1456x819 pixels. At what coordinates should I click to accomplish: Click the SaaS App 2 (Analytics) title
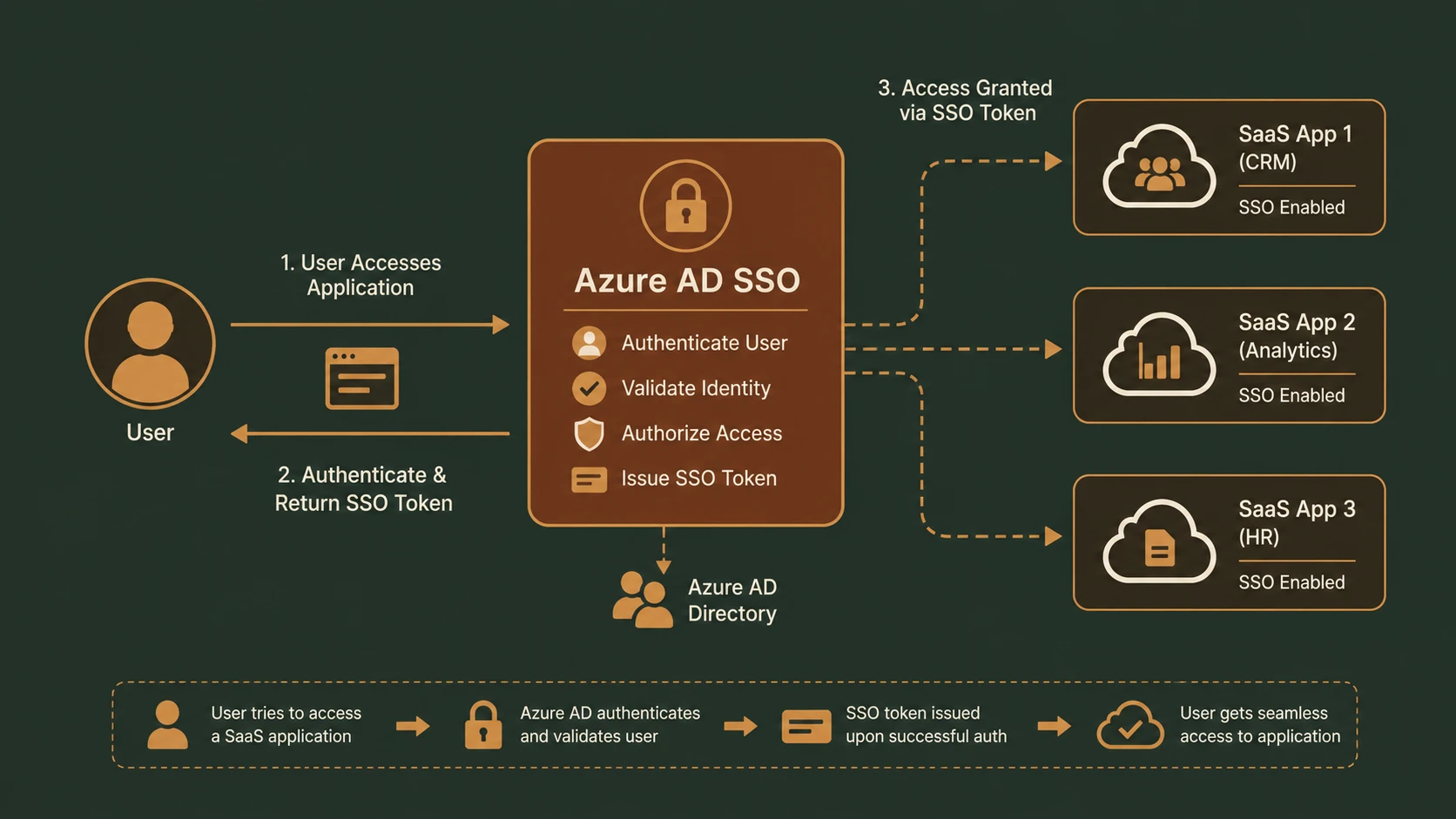click(x=1298, y=336)
